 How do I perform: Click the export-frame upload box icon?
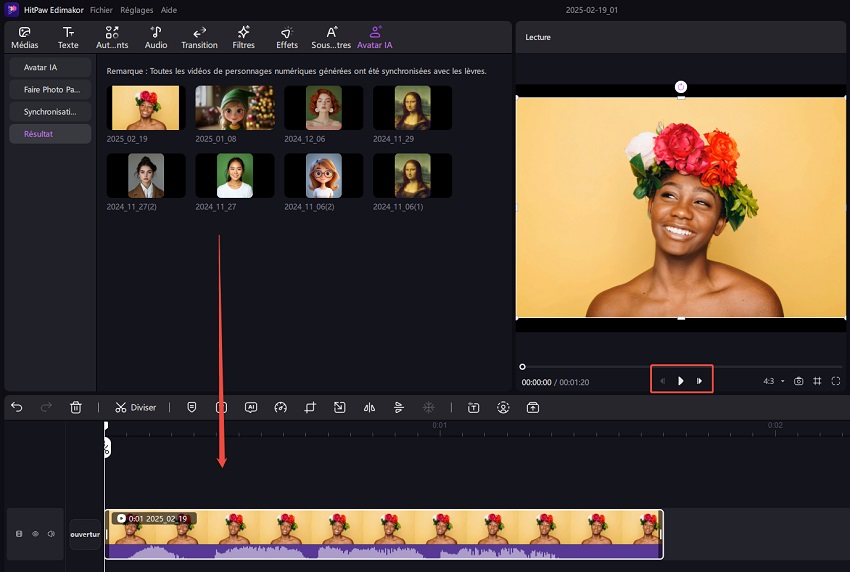pos(533,407)
